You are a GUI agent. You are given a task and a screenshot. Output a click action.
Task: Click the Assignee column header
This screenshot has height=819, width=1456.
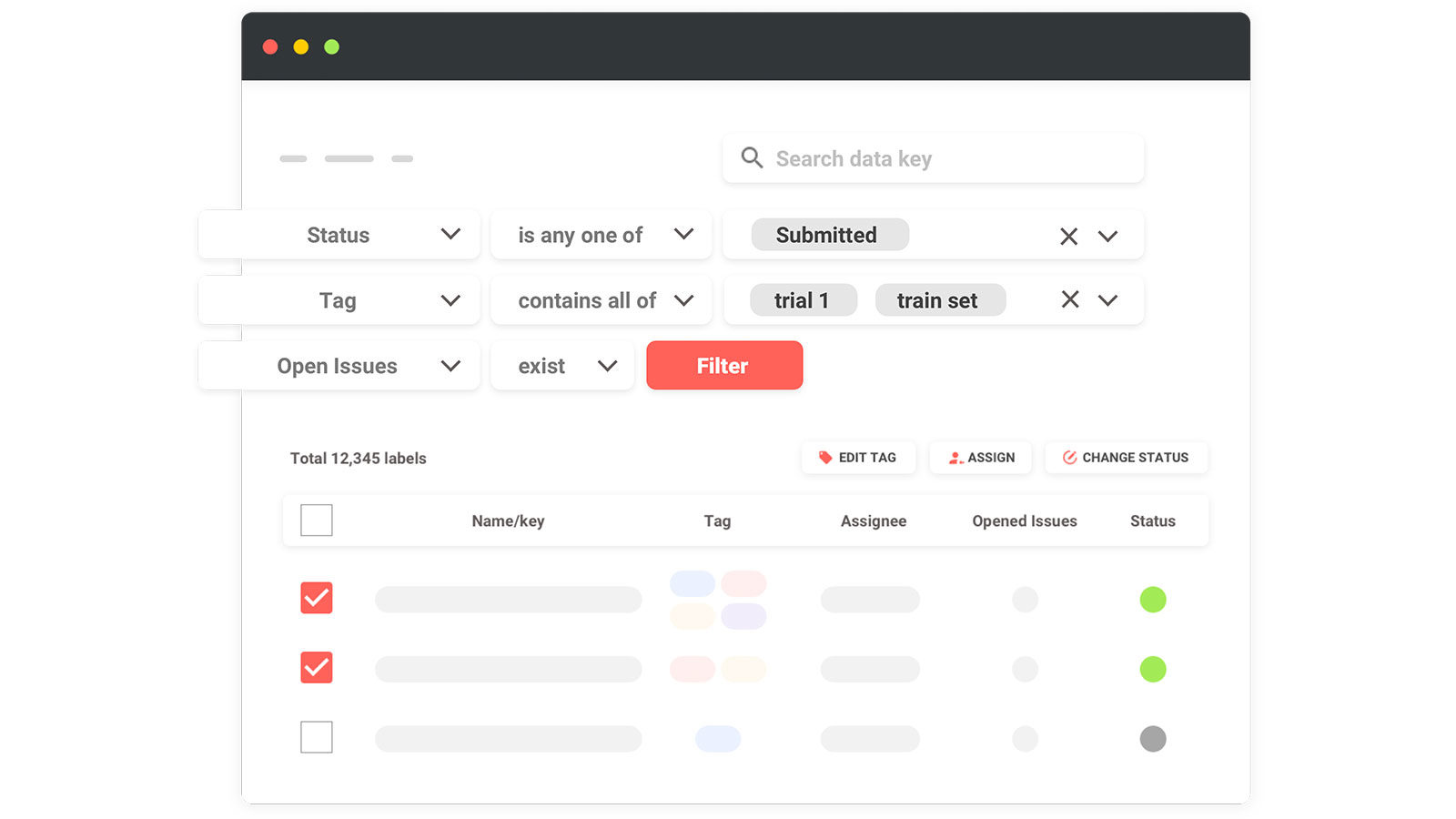[874, 521]
